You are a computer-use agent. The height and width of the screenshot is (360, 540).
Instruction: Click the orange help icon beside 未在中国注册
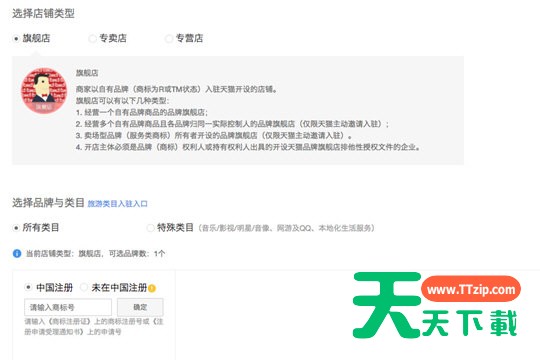(152, 288)
